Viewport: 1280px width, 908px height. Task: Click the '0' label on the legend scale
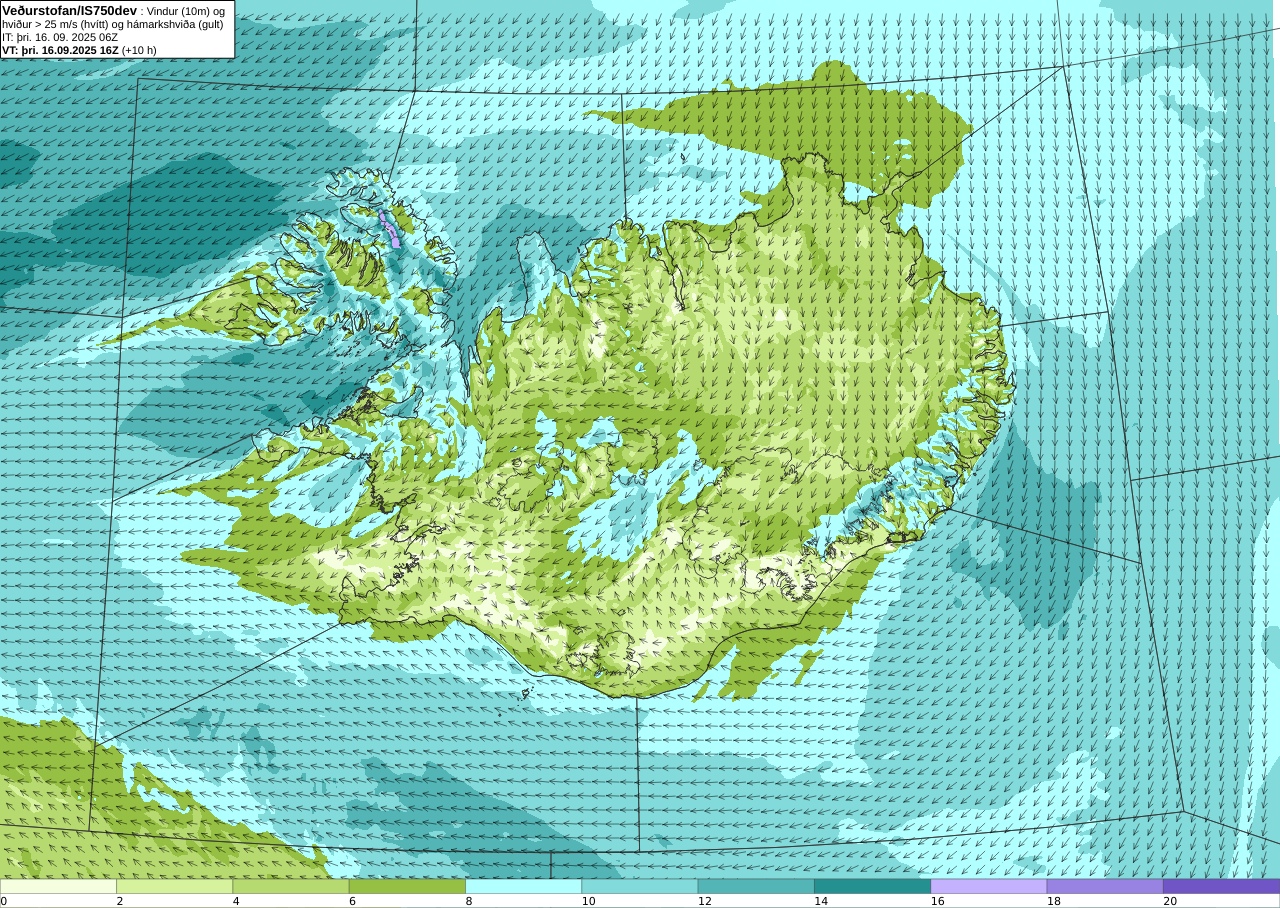click(x=3, y=901)
